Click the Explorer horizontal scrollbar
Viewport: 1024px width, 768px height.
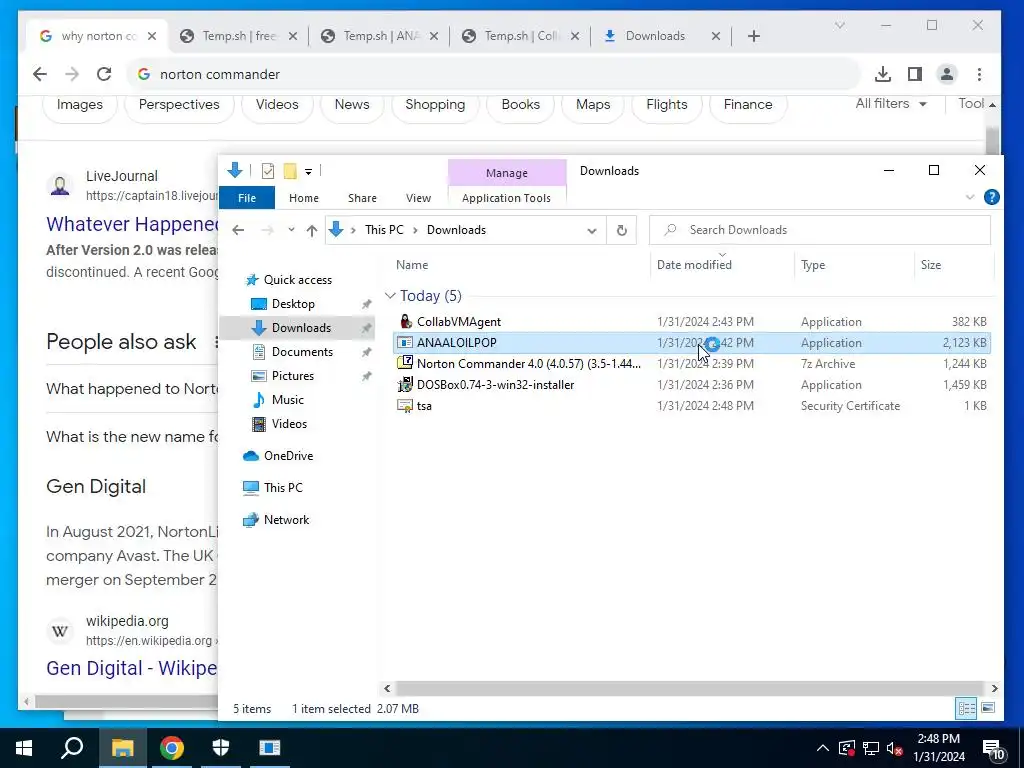[x=689, y=688]
